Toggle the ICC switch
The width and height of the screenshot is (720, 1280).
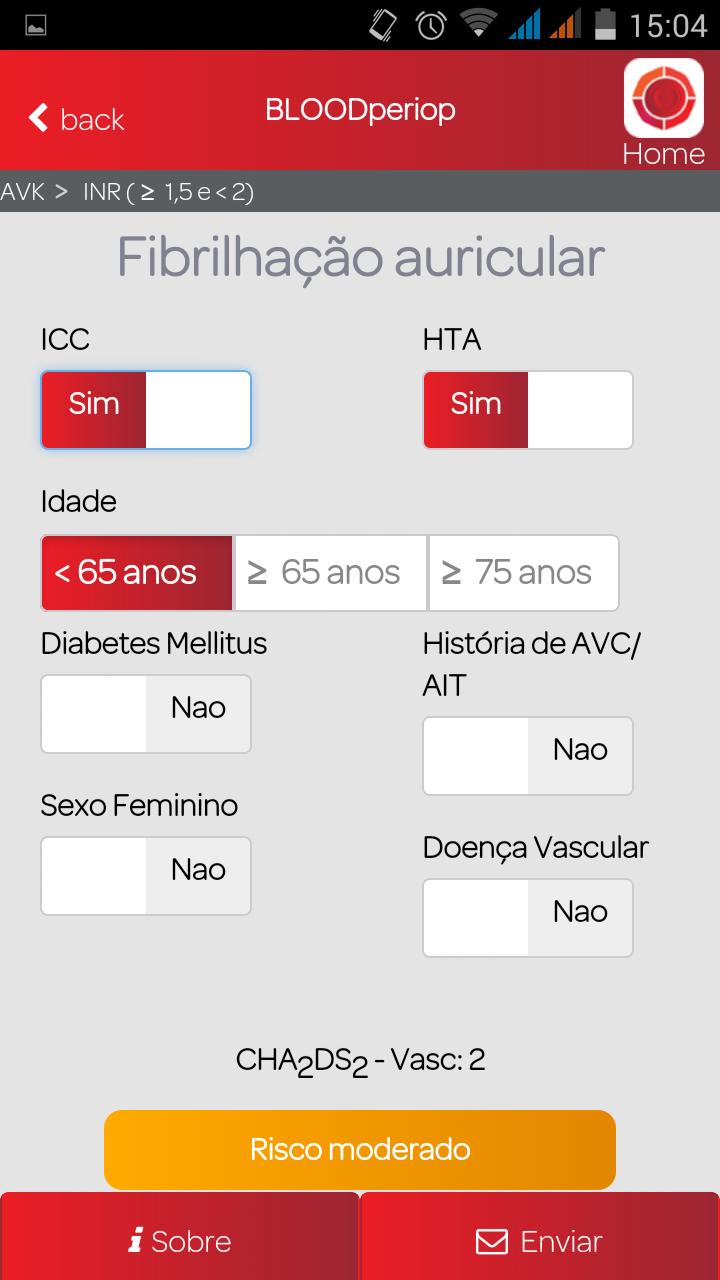coord(146,410)
